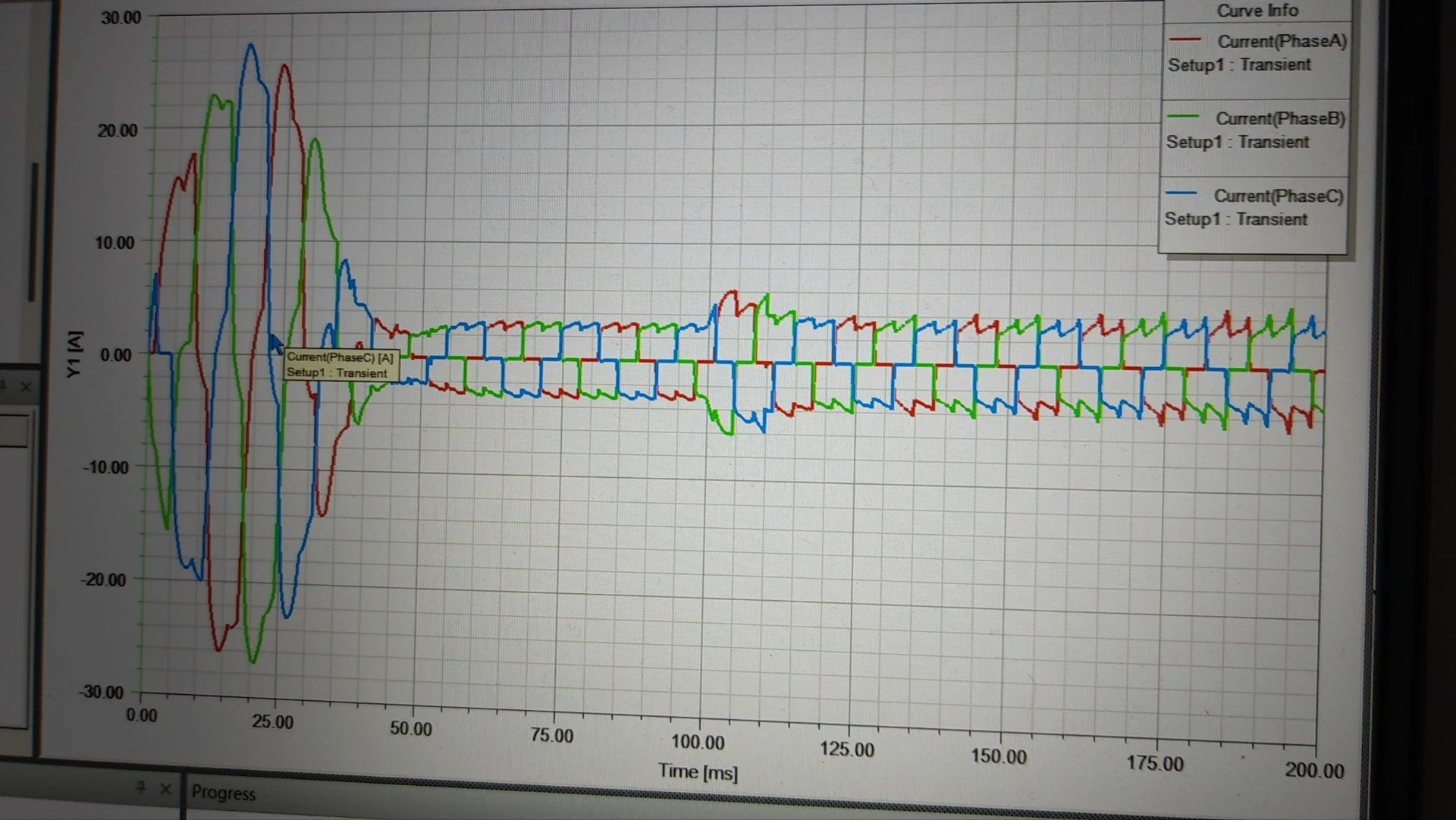Click Setup1 : Transient under Current(PhaseC)
The width and height of the screenshot is (1456, 820).
tap(1236, 219)
